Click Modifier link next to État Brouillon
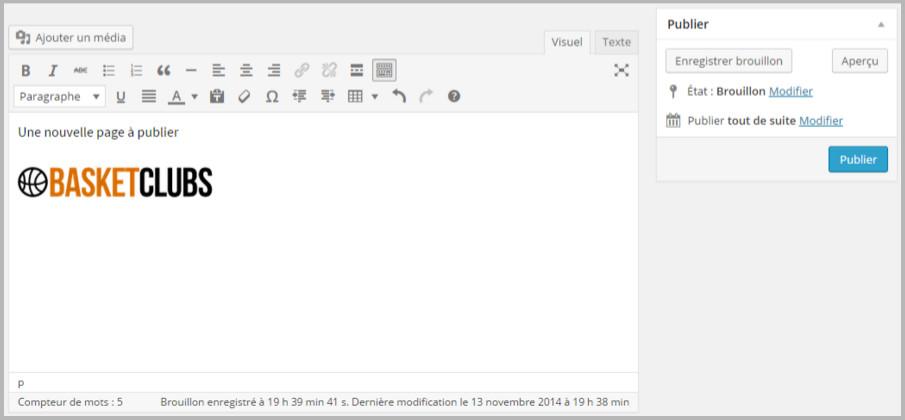The width and height of the screenshot is (905, 420). click(791, 91)
